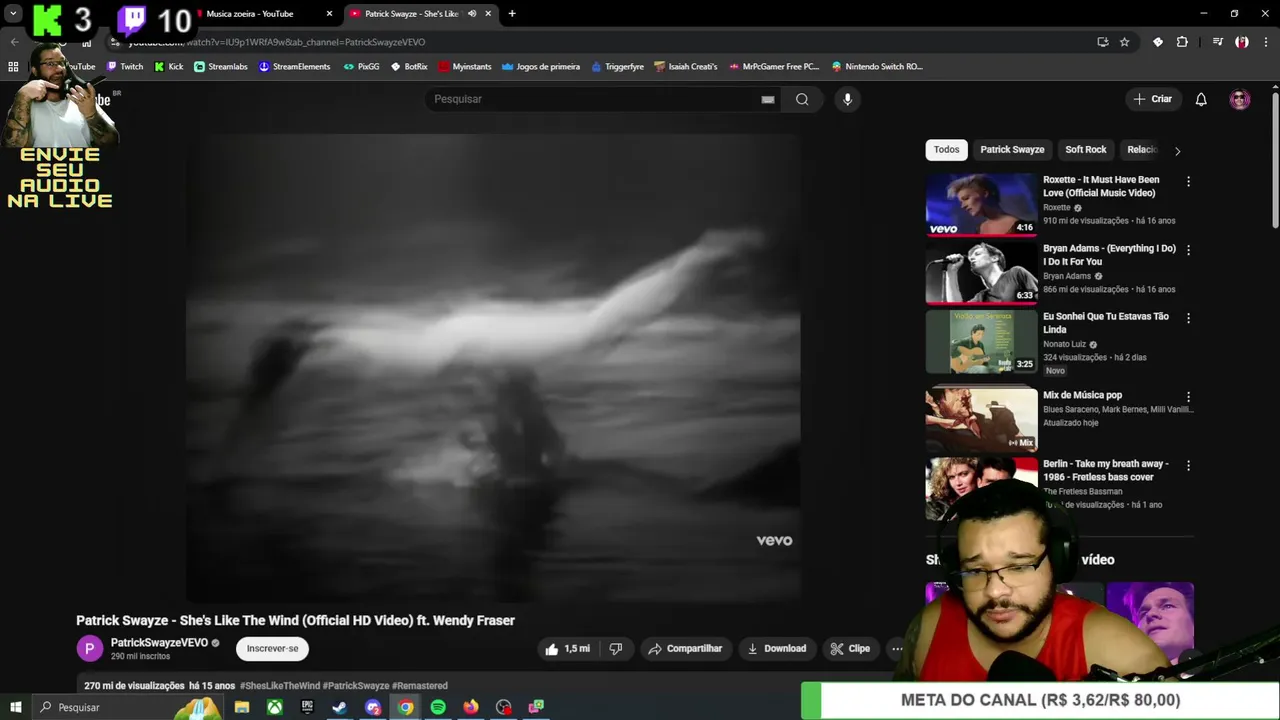Open the StreamElements bookmark
The width and height of the screenshot is (1280, 720).
[x=294, y=67]
